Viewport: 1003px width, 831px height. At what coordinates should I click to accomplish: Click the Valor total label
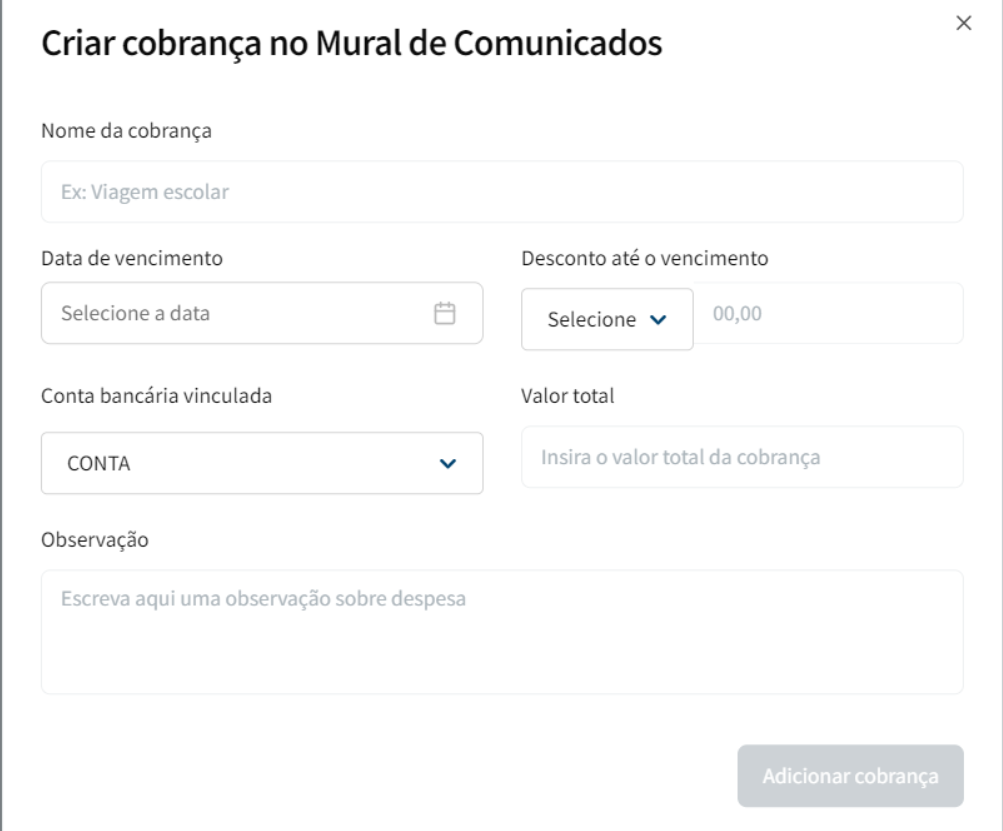click(x=567, y=394)
